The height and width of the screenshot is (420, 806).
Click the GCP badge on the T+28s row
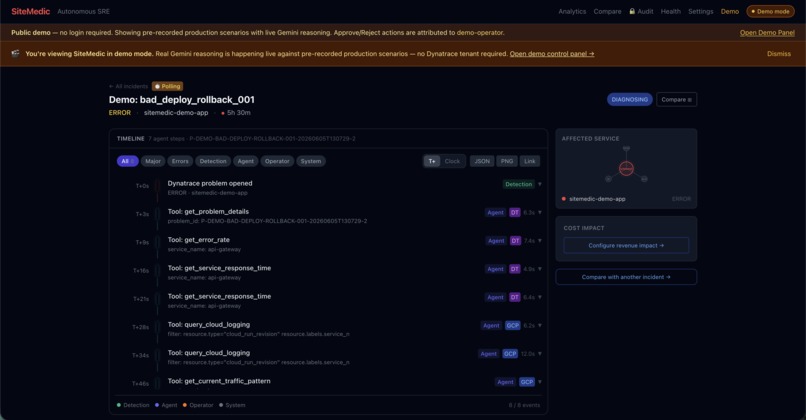(x=512, y=325)
